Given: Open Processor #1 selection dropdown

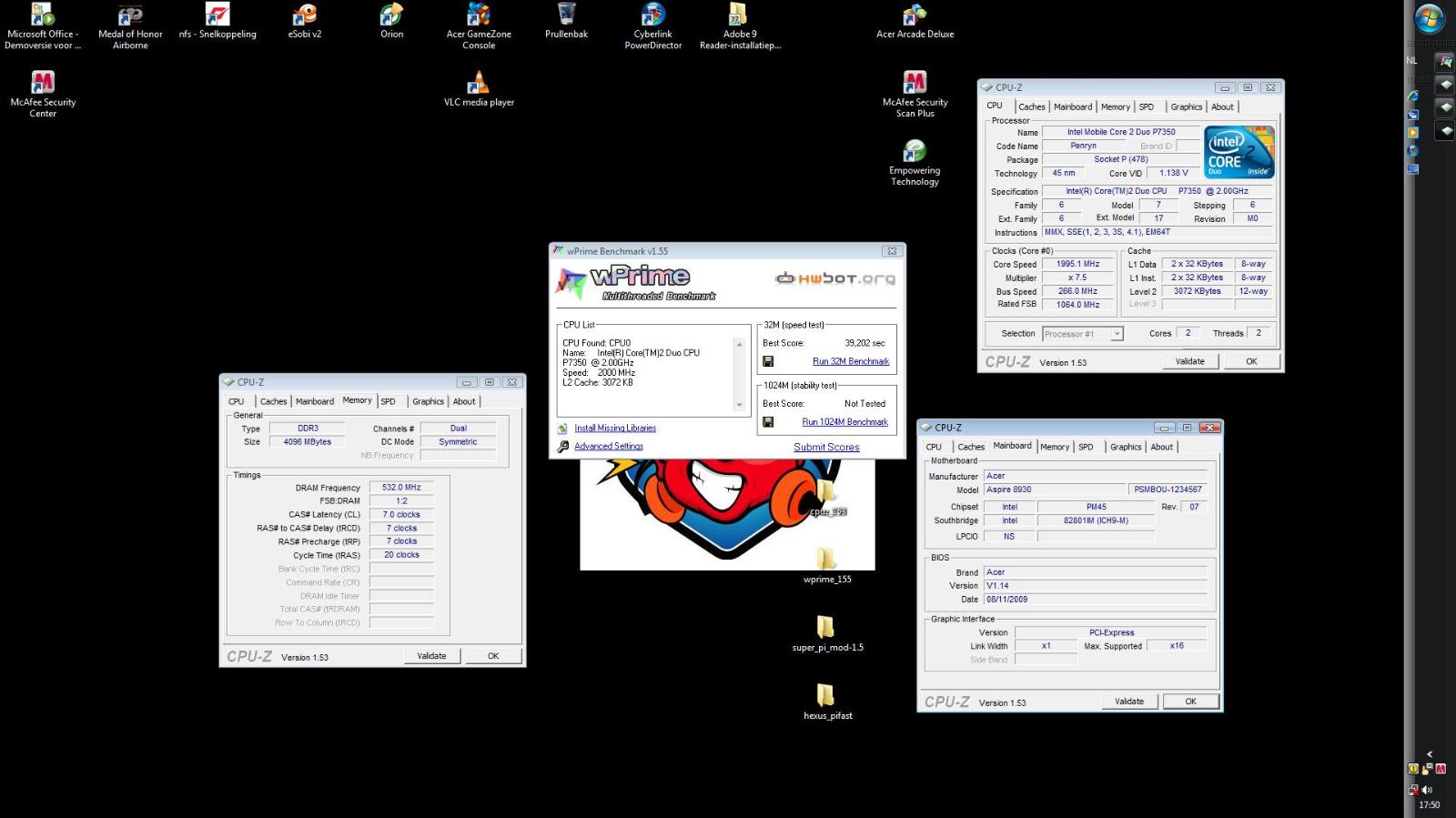Looking at the screenshot, I should point(1082,334).
